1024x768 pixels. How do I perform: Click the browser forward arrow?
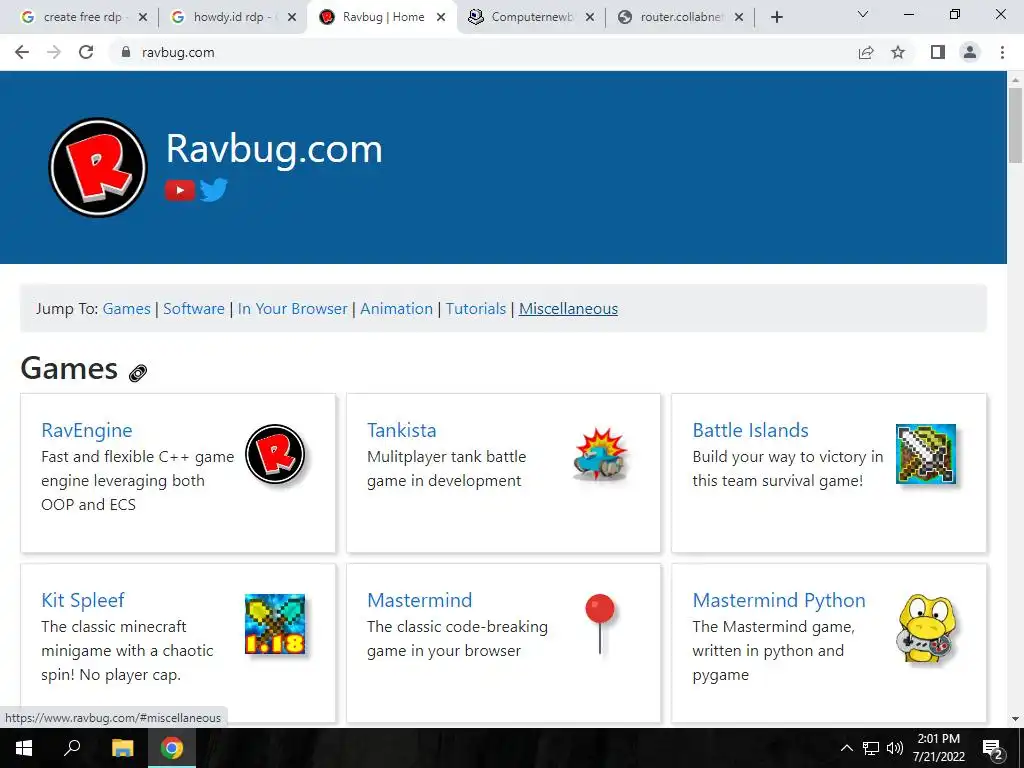(54, 52)
